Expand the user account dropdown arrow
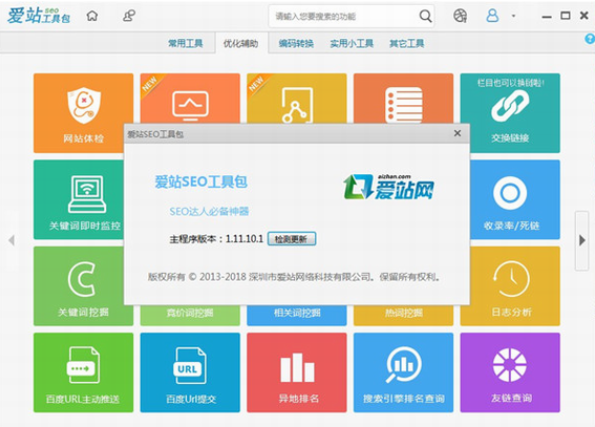The height and width of the screenshot is (427, 595). click(x=513, y=16)
